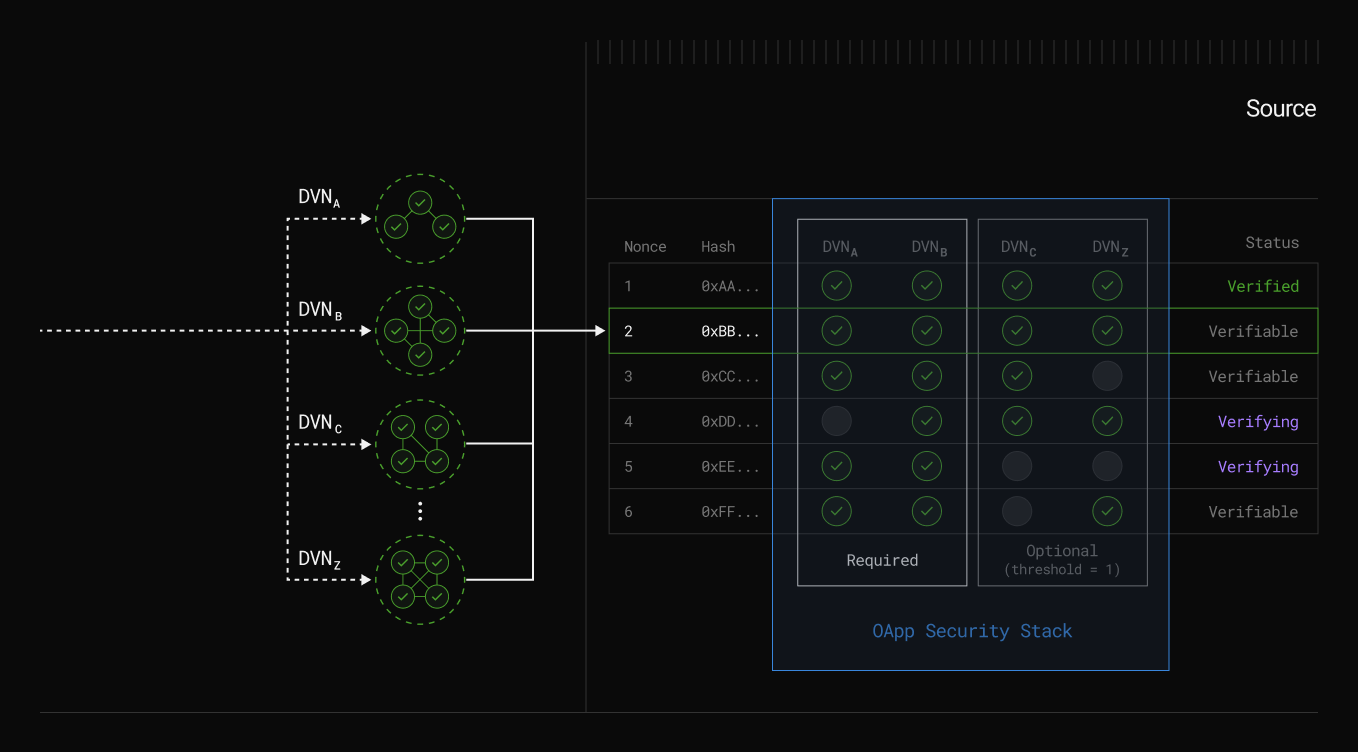Click the DVN_B checkmark on nonce 6
Screen dimensions: 1358x752
(926, 511)
